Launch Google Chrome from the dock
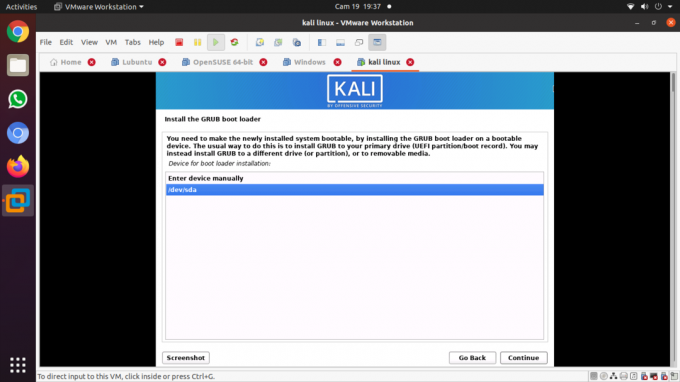 pos(18,32)
